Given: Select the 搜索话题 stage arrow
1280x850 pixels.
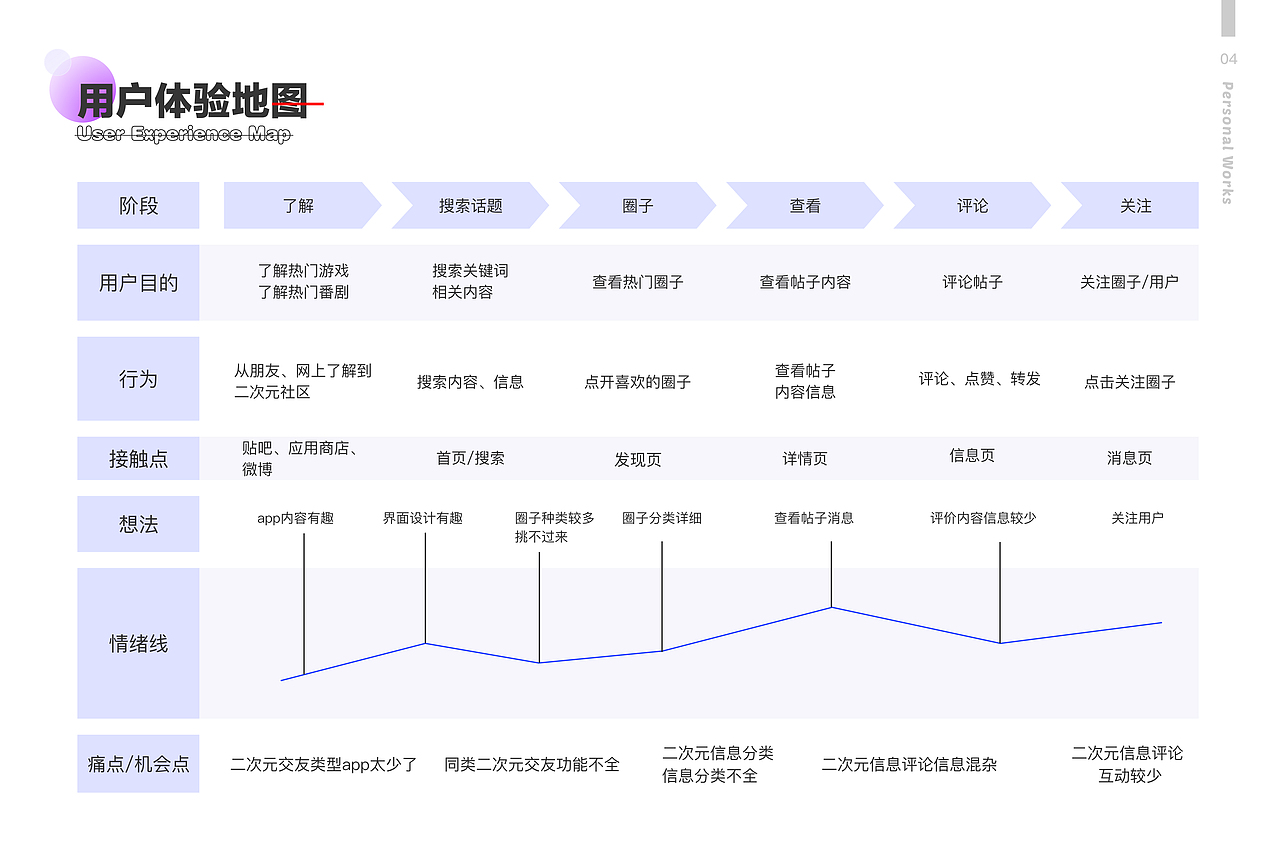Looking at the screenshot, I should (468, 205).
